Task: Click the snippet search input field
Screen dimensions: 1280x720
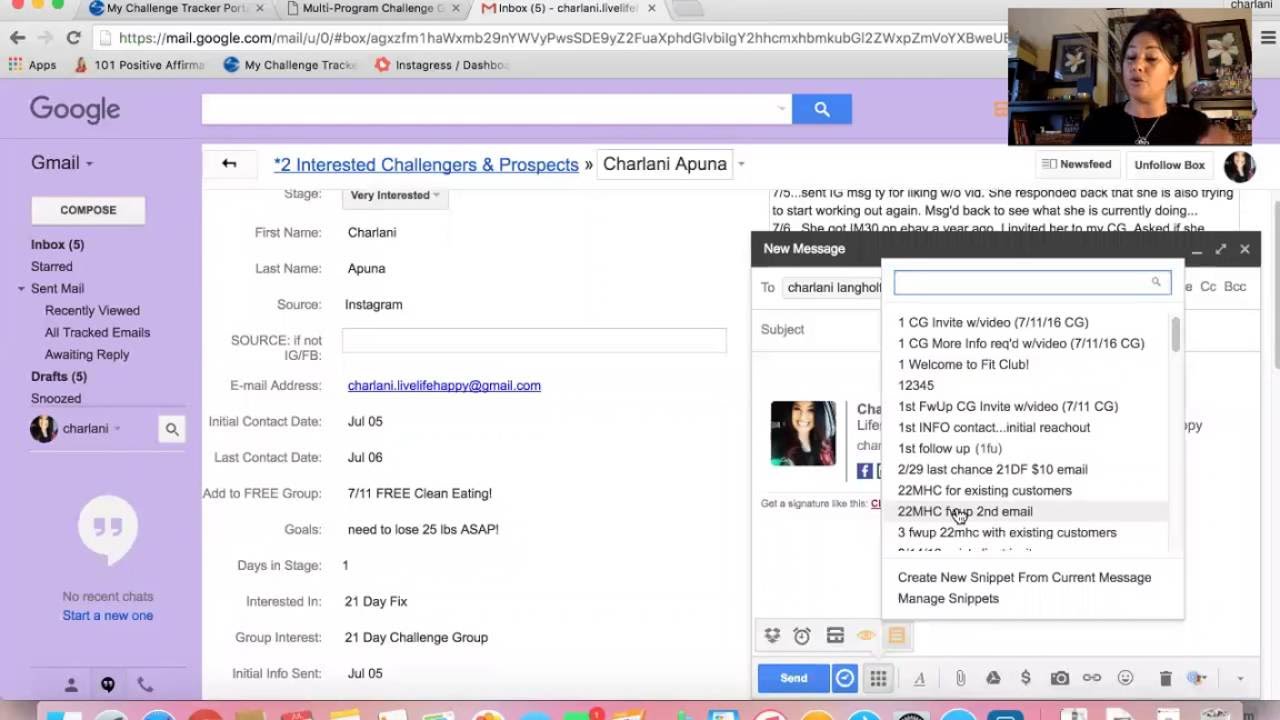Action: (x=1032, y=283)
